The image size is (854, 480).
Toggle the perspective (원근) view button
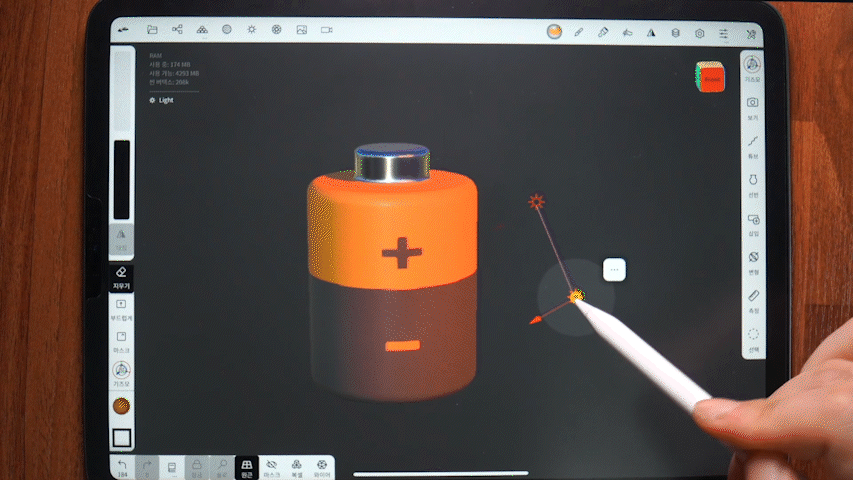245,467
